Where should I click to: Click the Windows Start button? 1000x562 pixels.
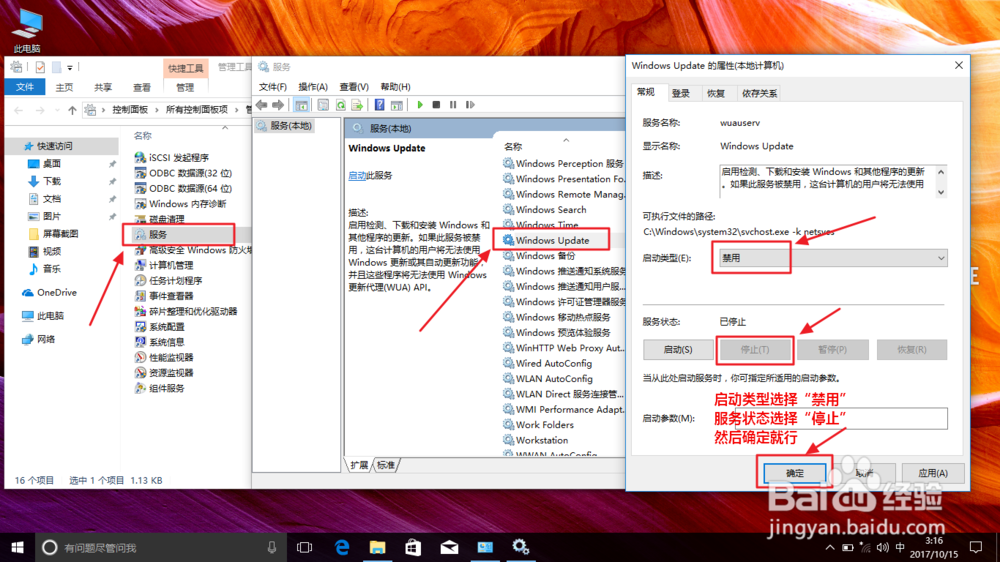17,547
